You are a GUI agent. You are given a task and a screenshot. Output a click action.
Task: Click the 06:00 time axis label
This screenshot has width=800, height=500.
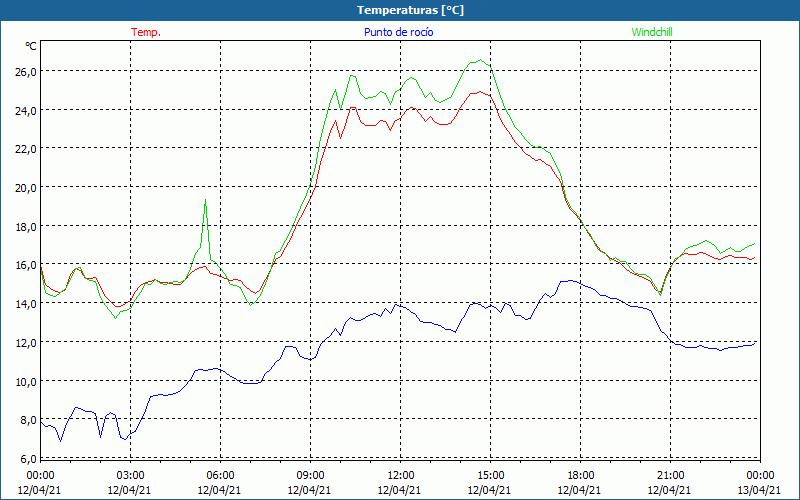(220, 476)
